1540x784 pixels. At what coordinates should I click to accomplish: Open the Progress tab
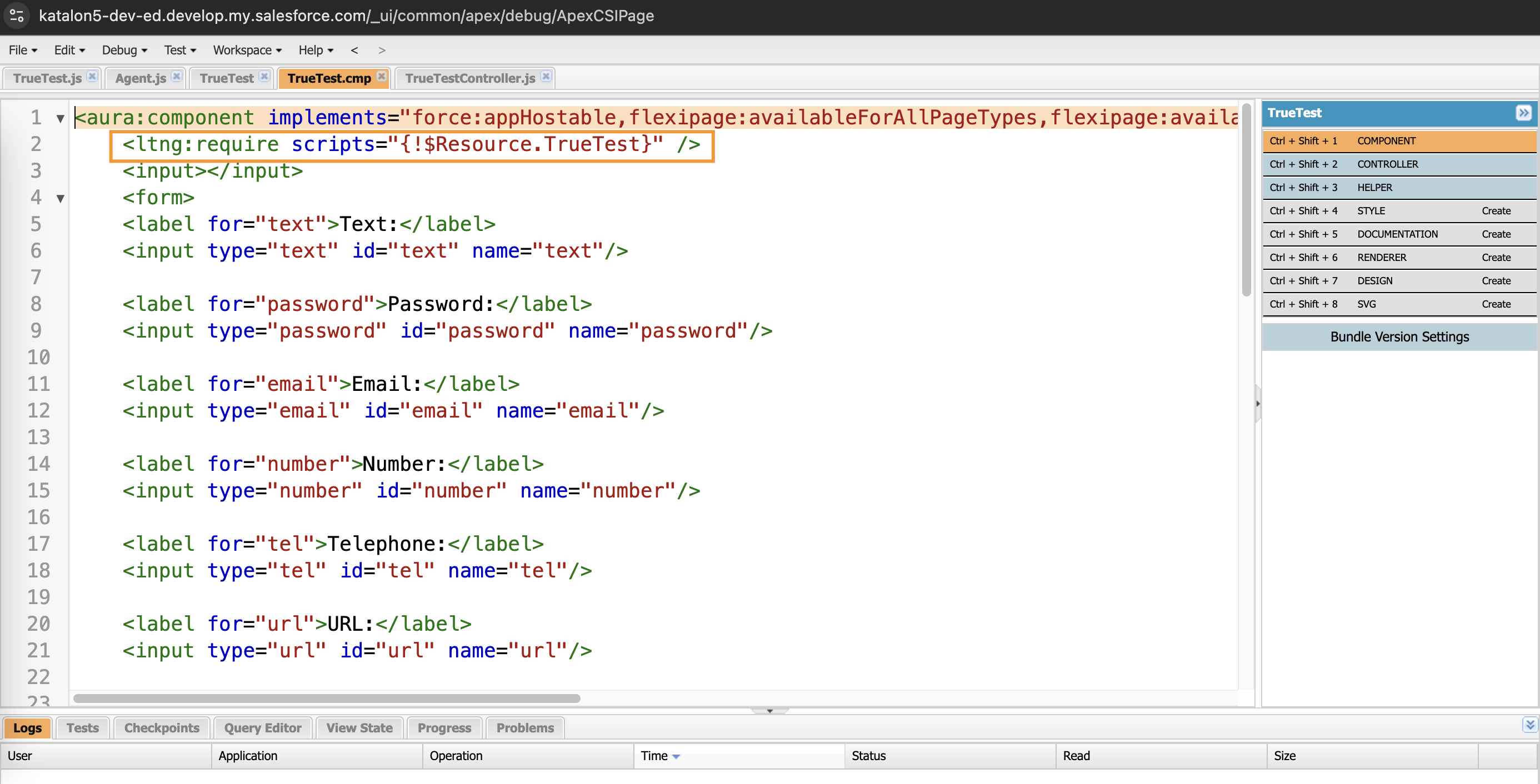coord(444,728)
